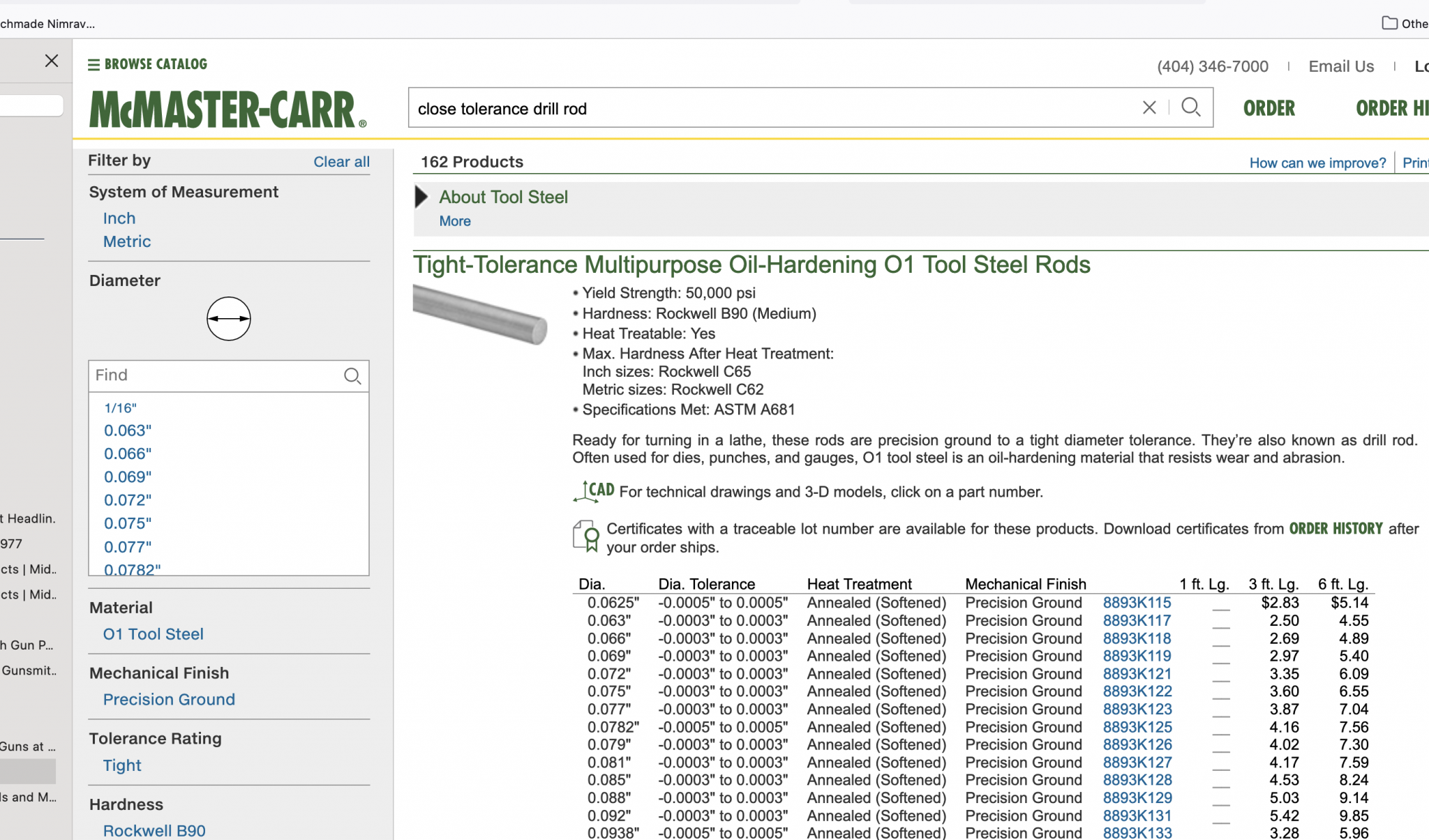The image size is (1429, 840).
Task: Open part number 8893K117
Action: coord(1137,620)
